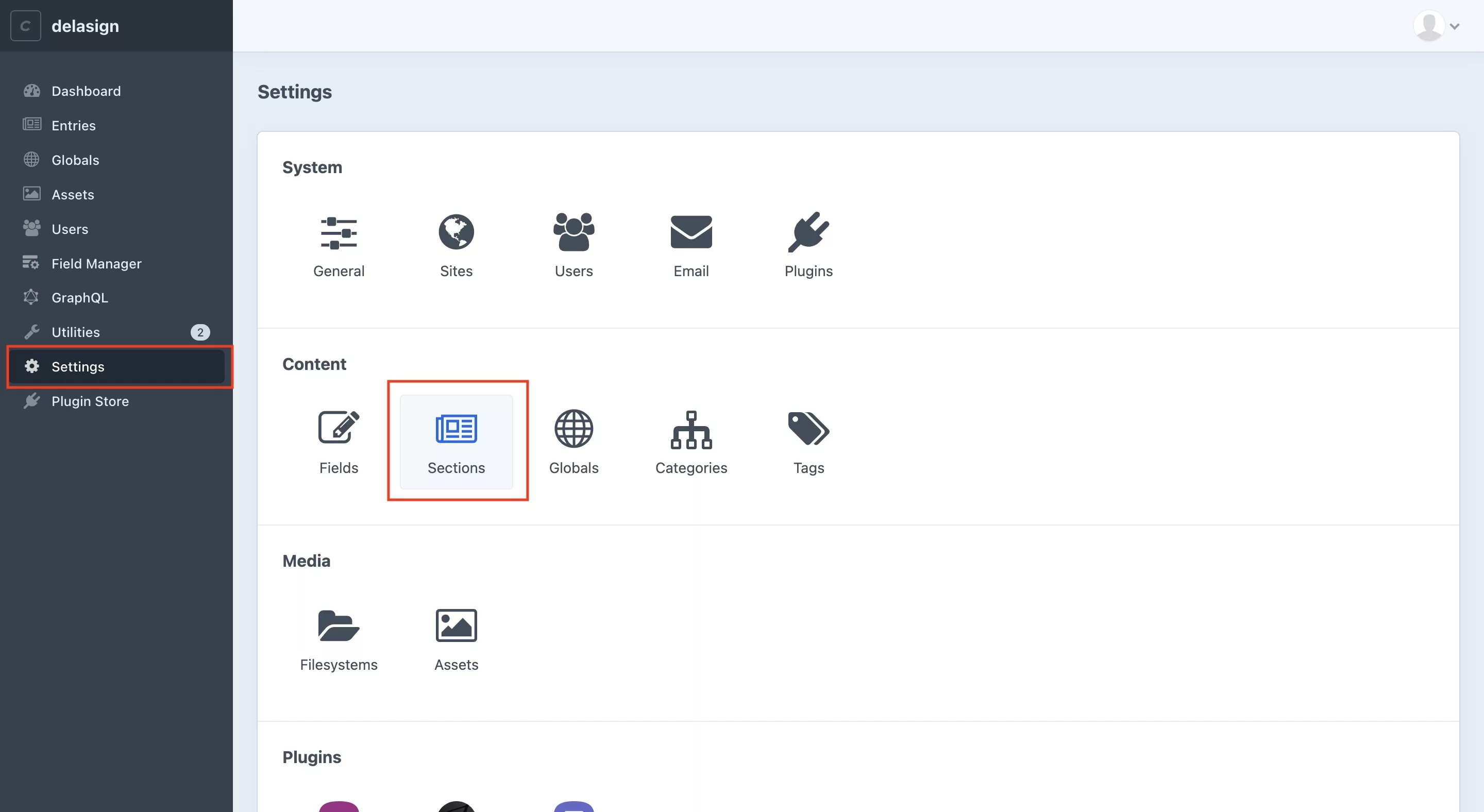Image resolution: width=1484 pixels, height=812 pixels.
Task: Select Settings in the sidebar
Action: (x=116, y=367)
